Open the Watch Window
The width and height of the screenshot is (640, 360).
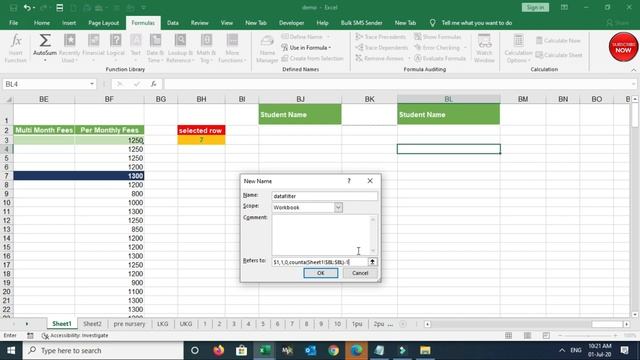484,49
